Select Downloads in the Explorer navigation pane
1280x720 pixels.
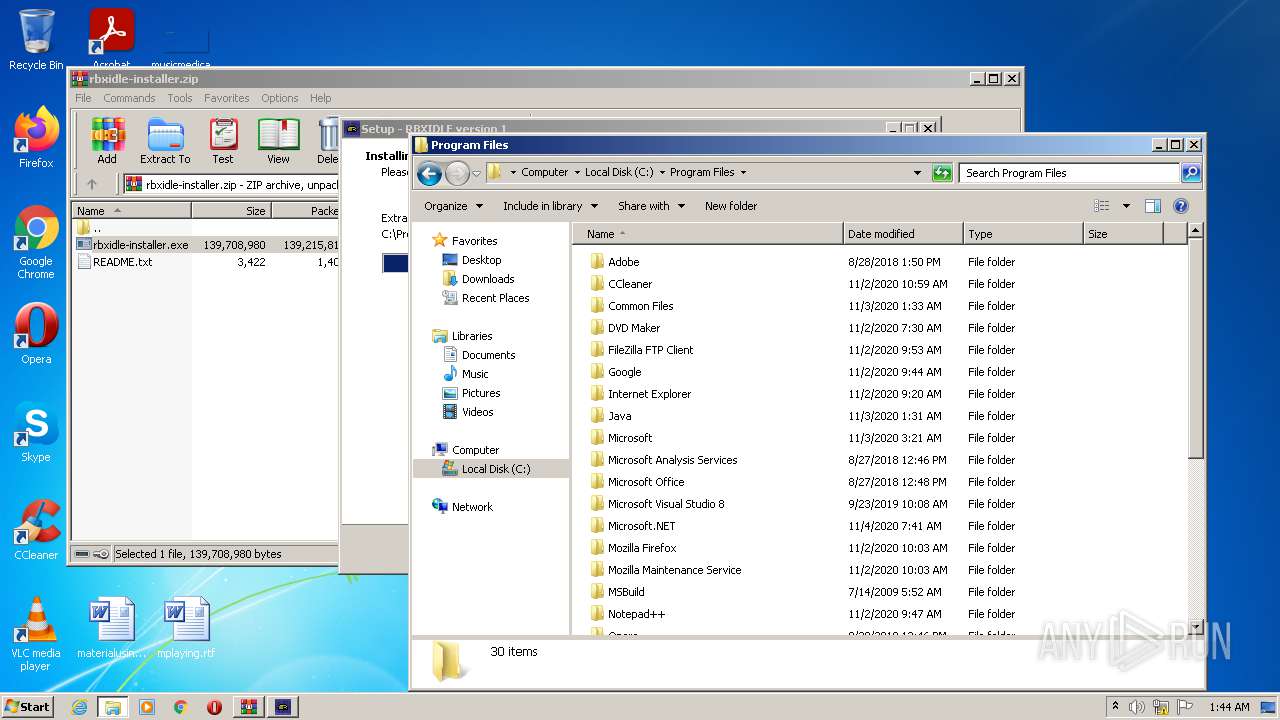[488, 279]
